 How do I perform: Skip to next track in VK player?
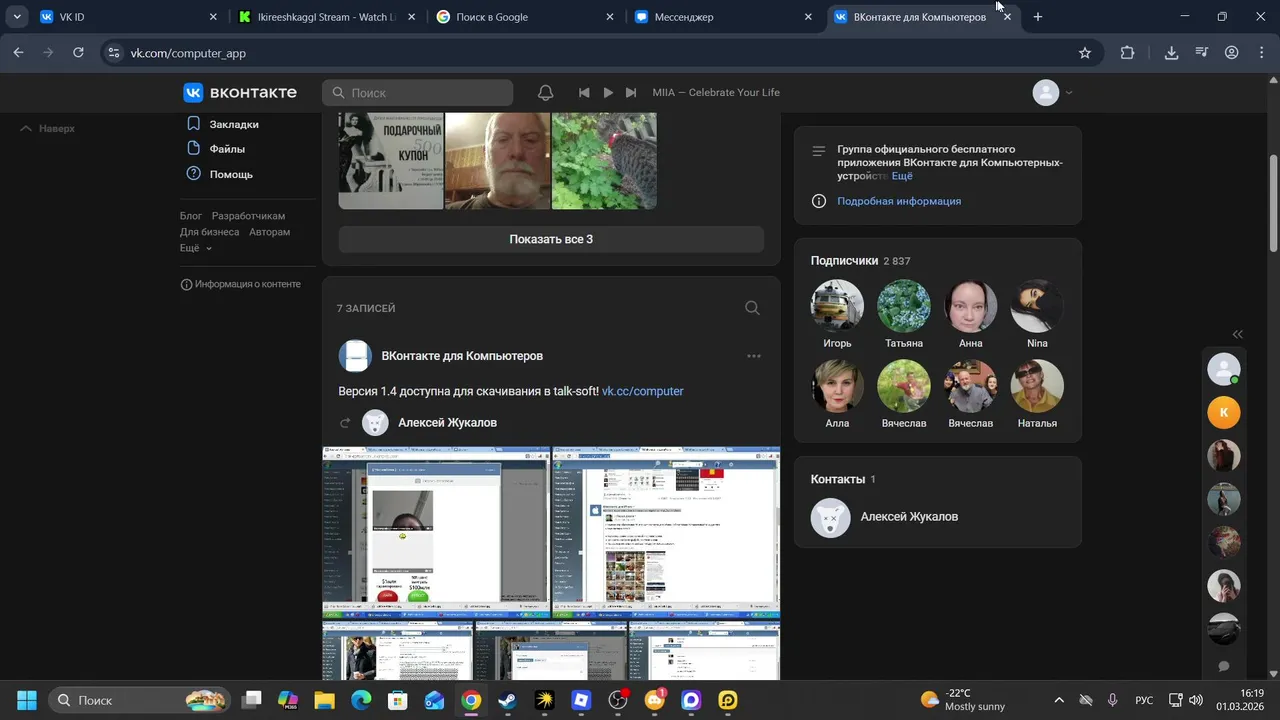(631, 92)
